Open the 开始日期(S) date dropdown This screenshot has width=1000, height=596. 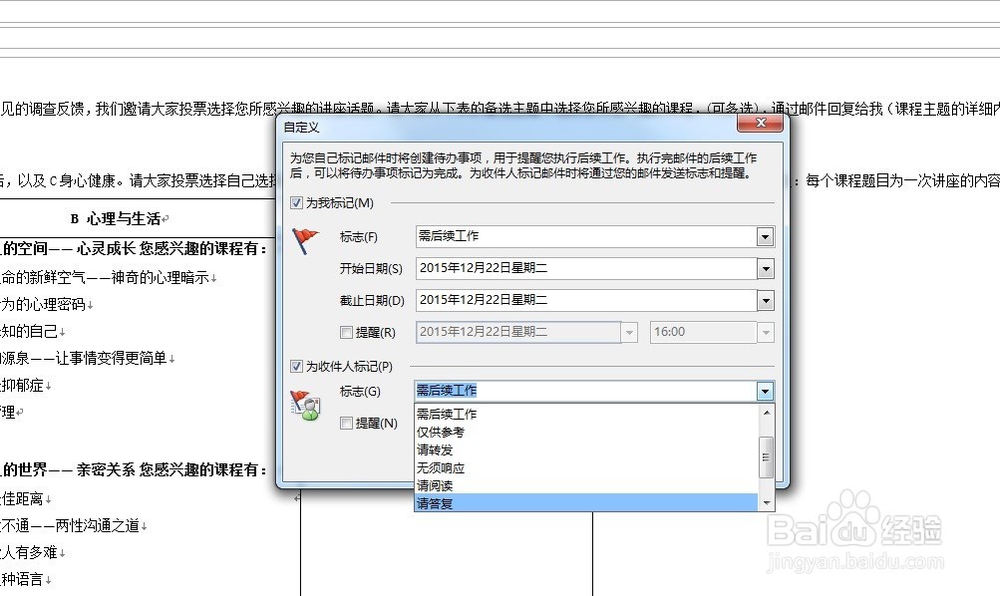765,268
